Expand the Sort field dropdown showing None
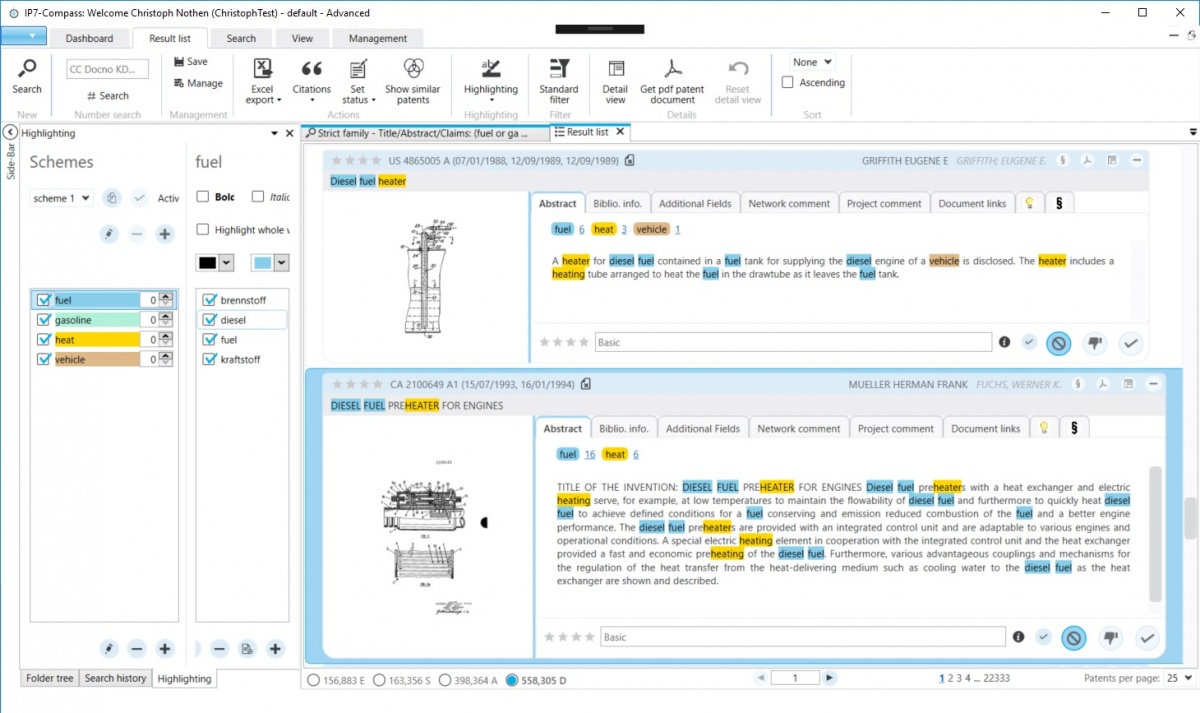The image size is (1200, 713). coord(812,62)
